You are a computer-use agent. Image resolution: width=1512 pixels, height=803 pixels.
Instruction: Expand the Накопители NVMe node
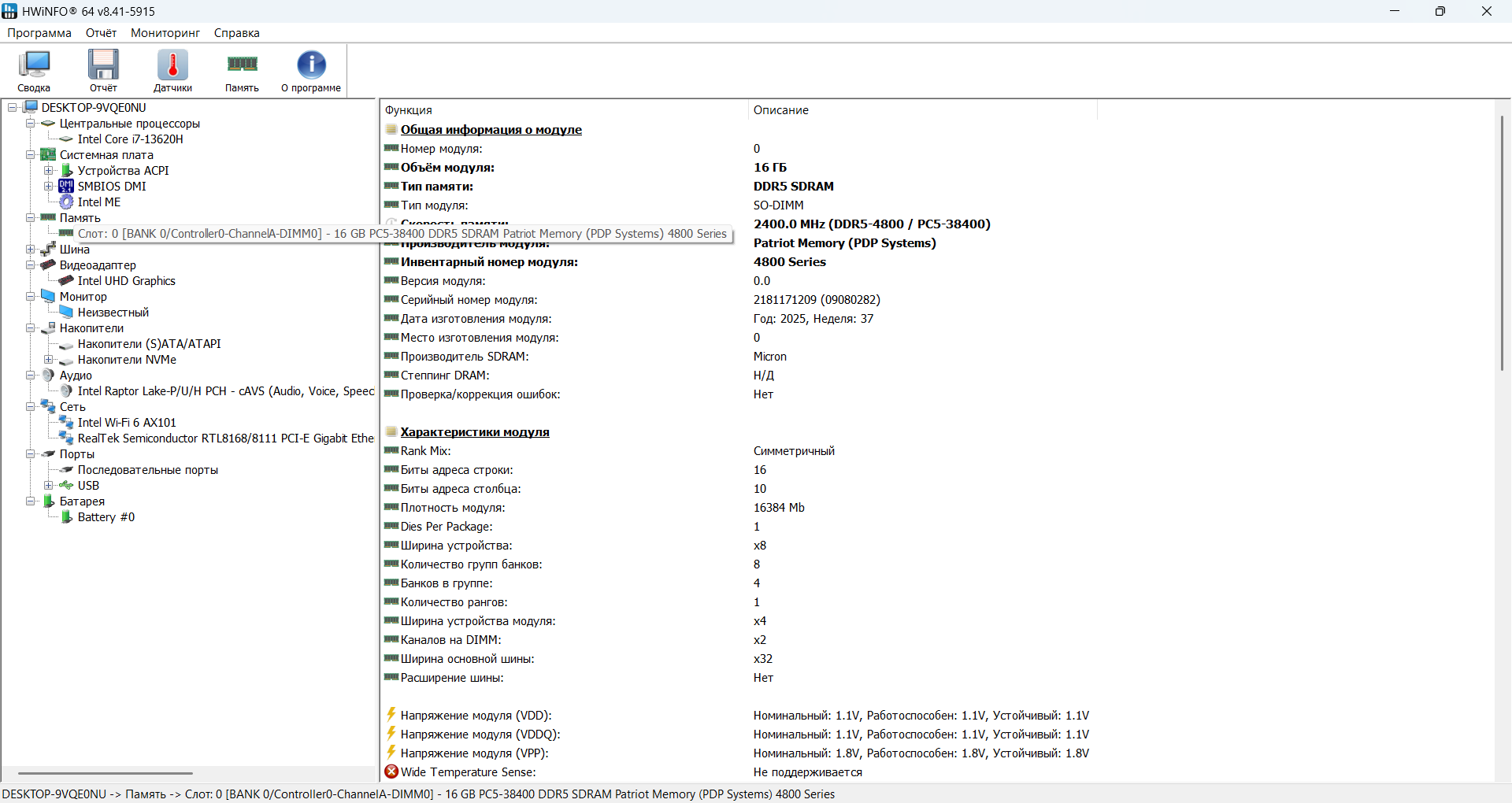(x=49, y=359)
